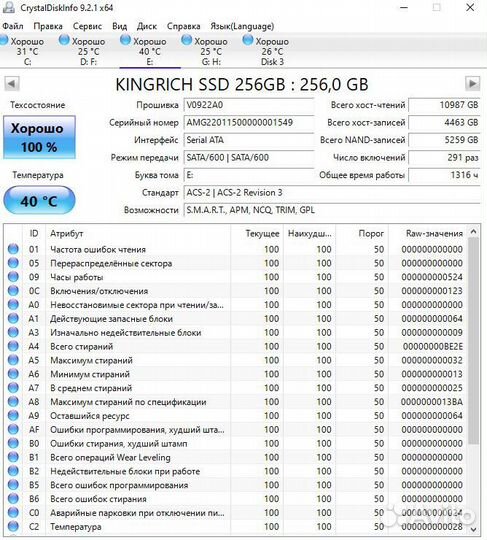The image size is (487, 540).
Task: Click the CrystalDiskInfo title bar app icon
Action: pos(9,7)
